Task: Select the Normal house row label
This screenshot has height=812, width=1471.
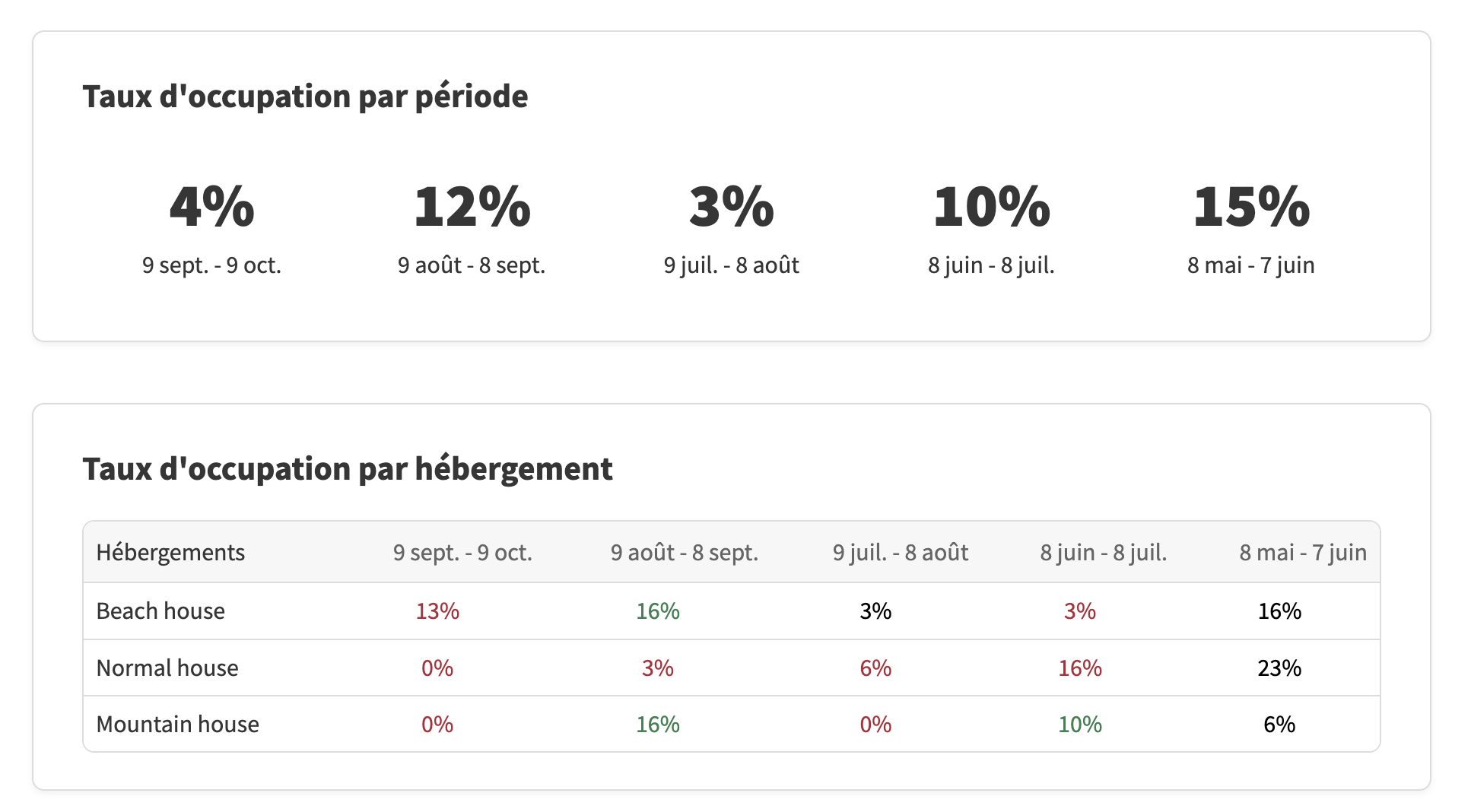Action: pyautogui.click(x=167, y=668)
